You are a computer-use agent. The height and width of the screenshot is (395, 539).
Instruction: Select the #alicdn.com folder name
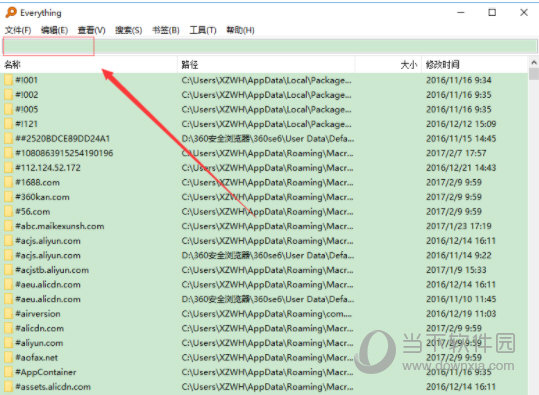point(40,328)
